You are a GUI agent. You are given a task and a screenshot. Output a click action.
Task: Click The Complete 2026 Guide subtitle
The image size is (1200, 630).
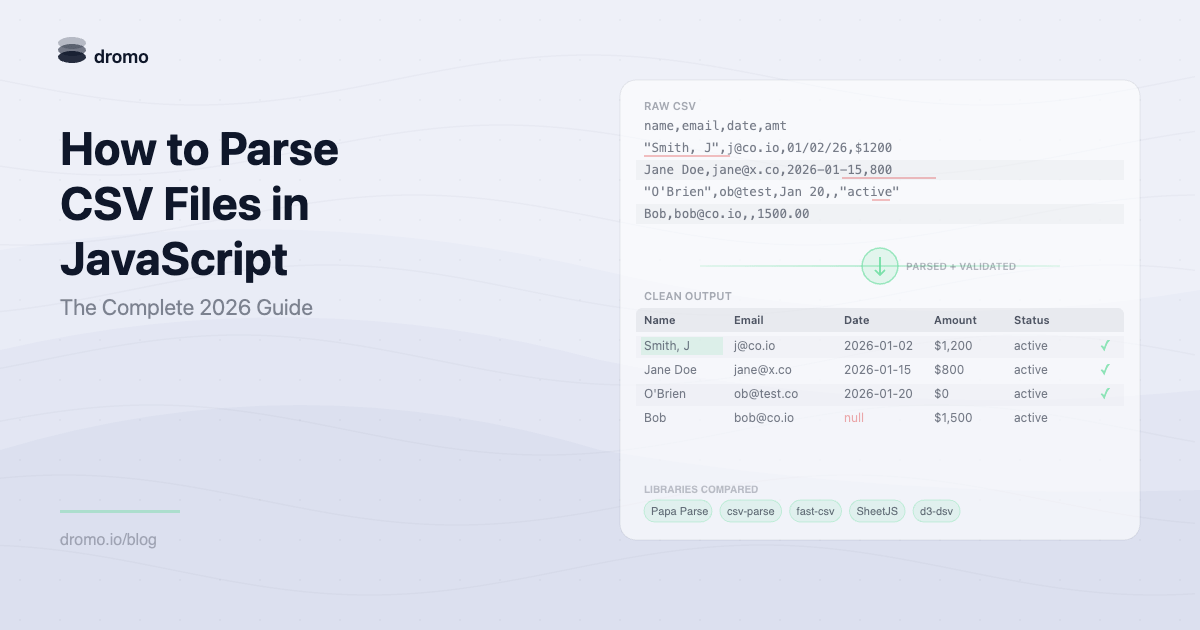point(186,307)
